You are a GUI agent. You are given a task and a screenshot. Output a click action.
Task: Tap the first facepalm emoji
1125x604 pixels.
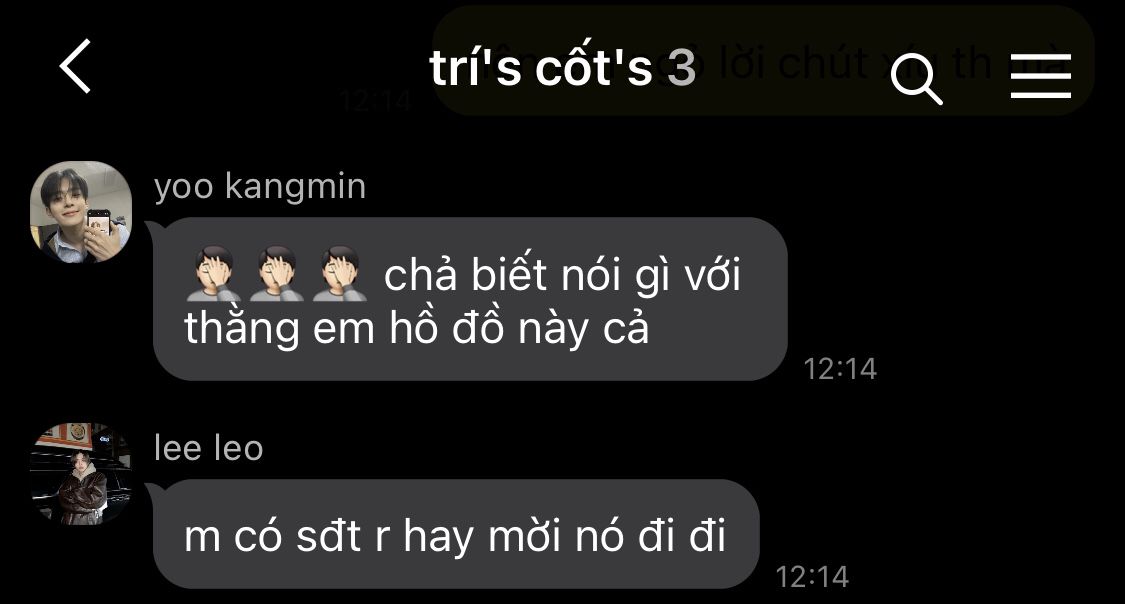[x=213, y=273]
